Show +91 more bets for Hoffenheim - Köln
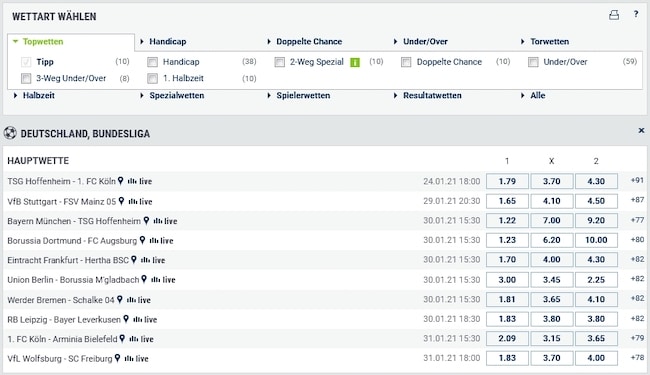The height and width of the screenshot is (375, 650). [637, 180]
